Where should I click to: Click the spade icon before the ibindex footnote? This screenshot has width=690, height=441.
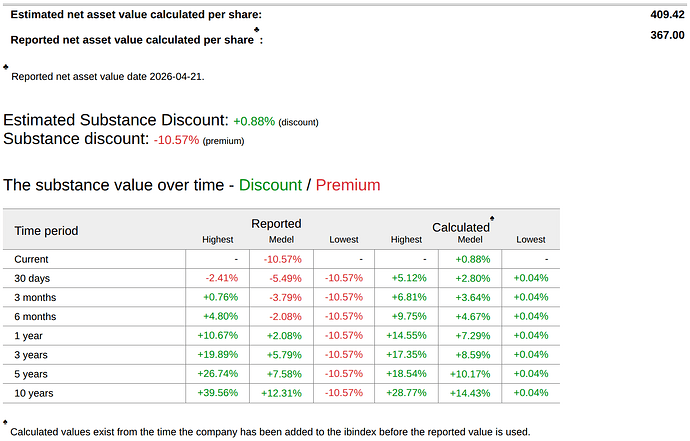(5, 422)
